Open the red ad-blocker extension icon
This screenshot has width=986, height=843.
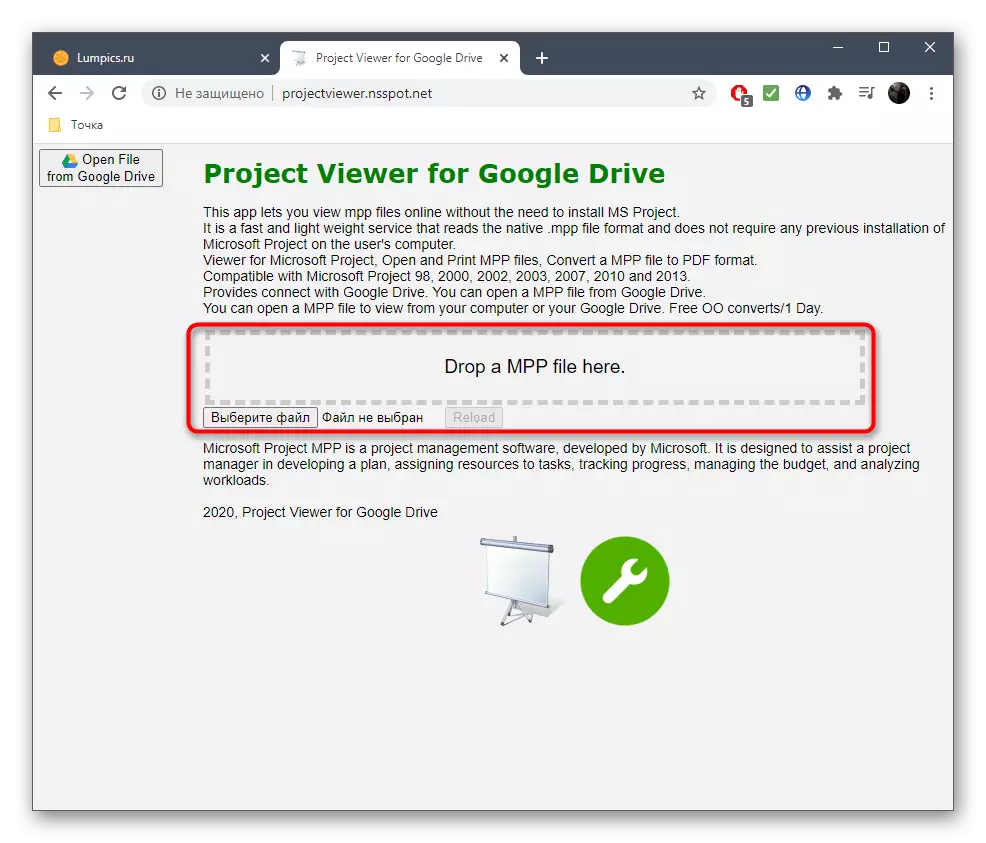741,94
